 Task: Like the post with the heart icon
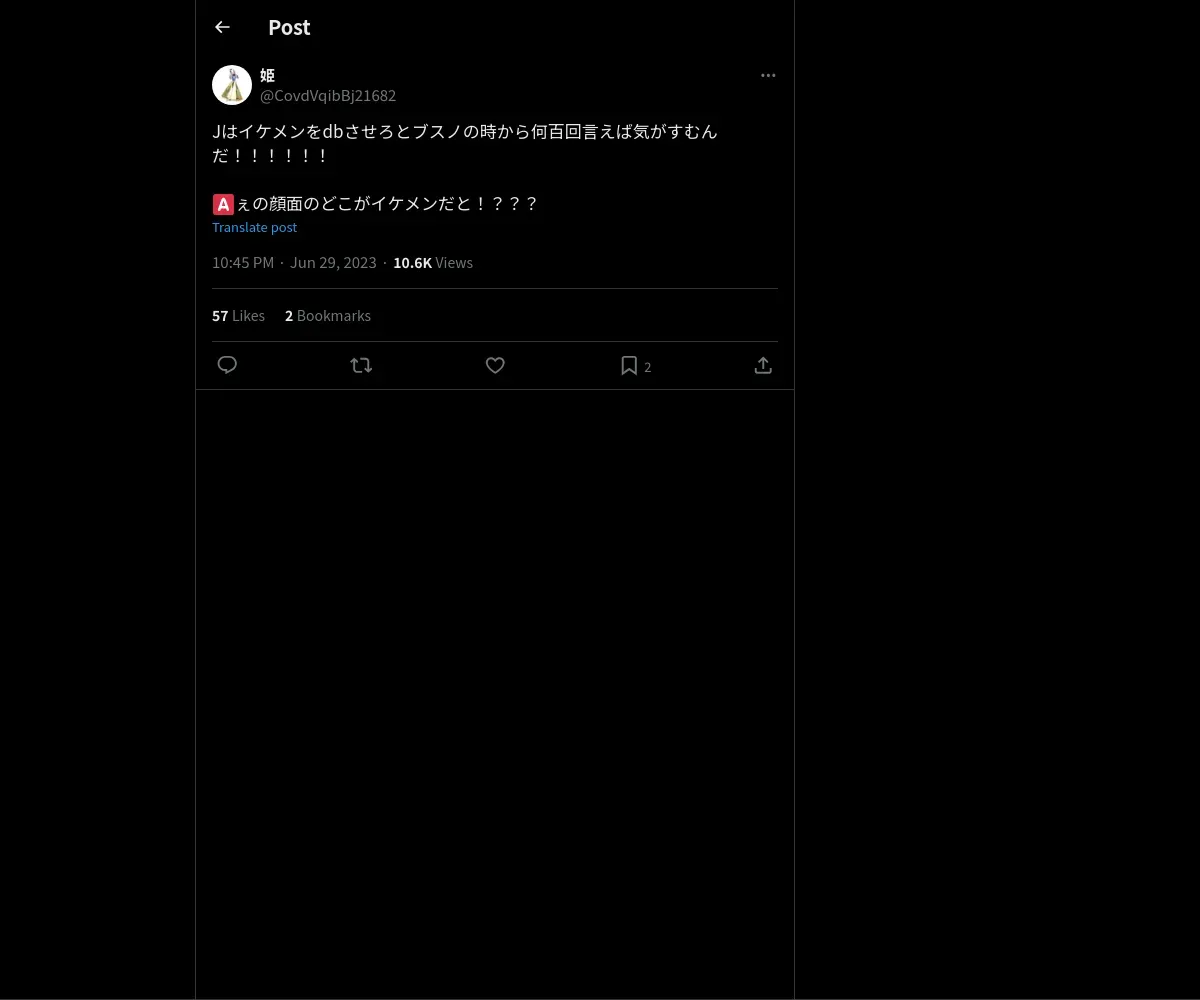495,365
